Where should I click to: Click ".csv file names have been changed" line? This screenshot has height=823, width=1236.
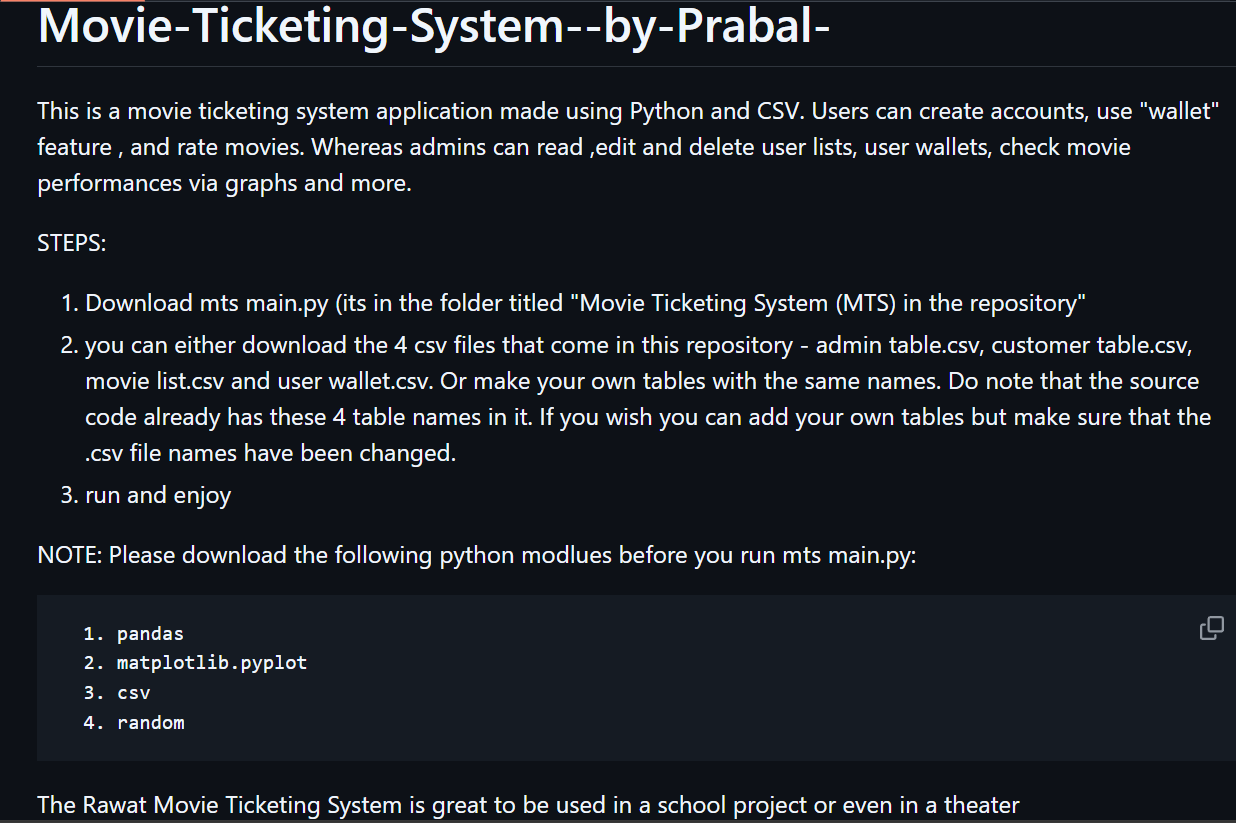(x=270, y=453)
